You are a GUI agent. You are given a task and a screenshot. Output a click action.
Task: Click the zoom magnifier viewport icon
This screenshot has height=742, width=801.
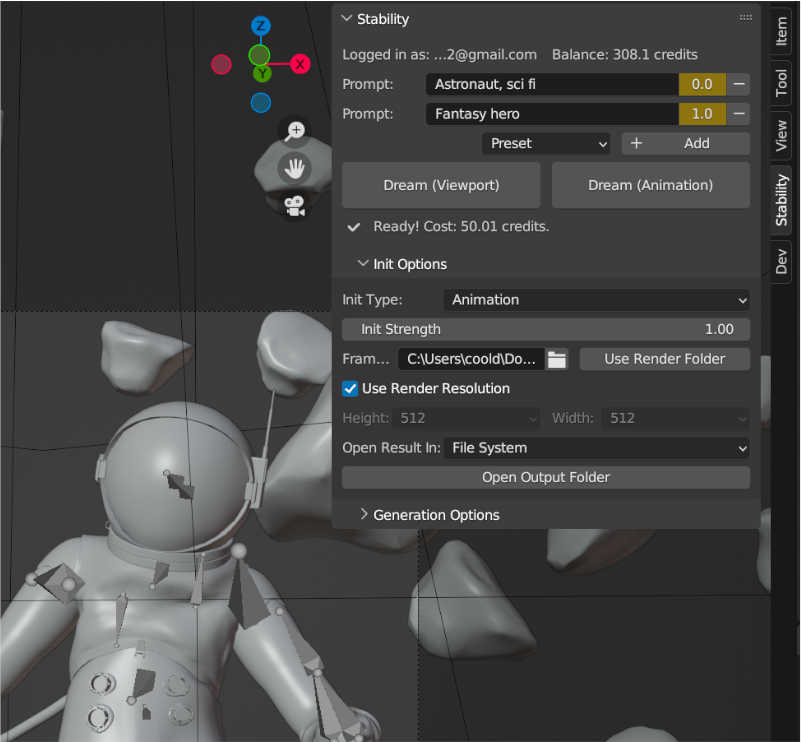(295, 131)
